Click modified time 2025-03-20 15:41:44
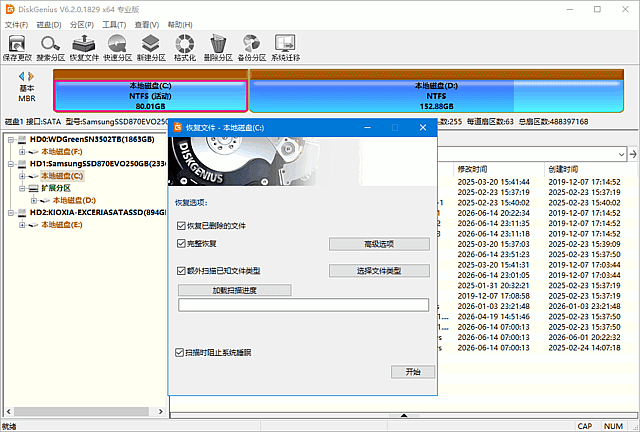640x432 pixels. (493, 182)
